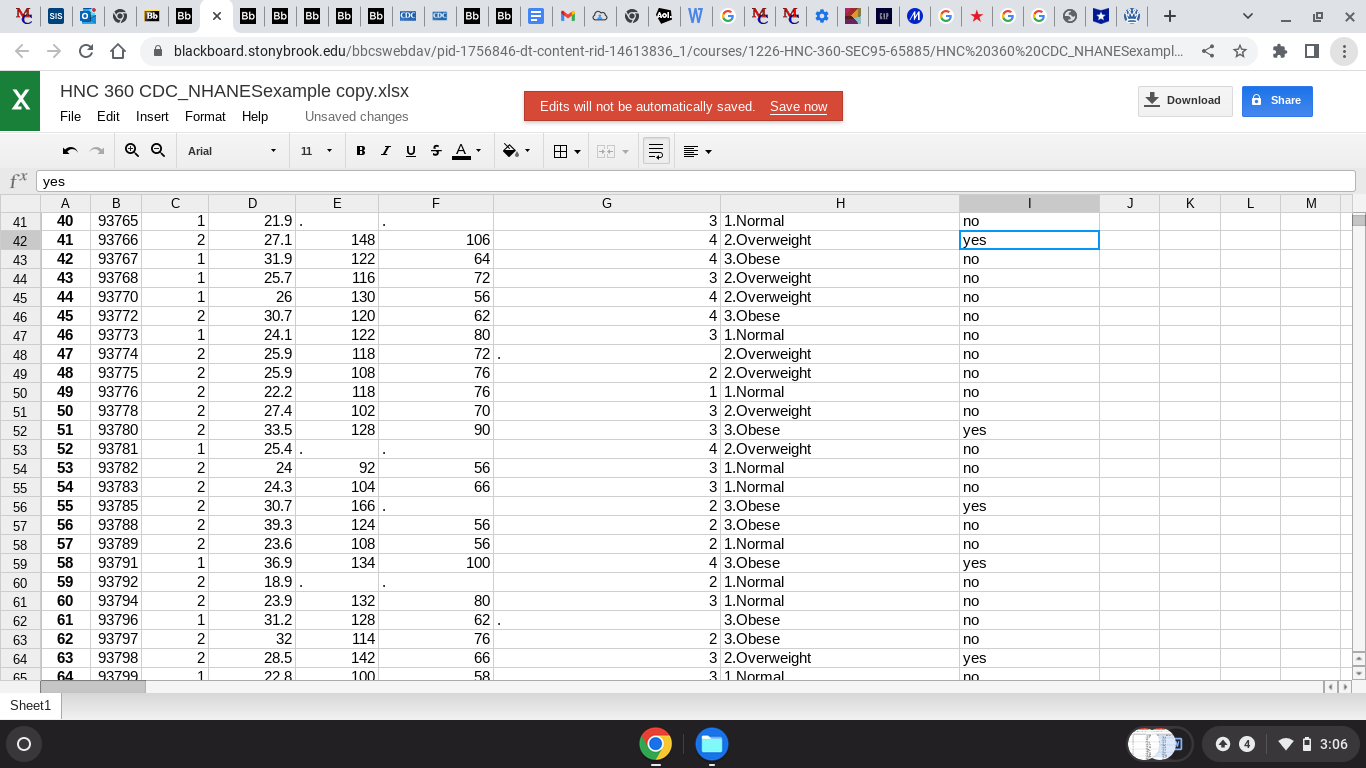Toggle underline formatting
Image resolution: width=1366 pixels, height=768 pixels.
click(411, 151)
